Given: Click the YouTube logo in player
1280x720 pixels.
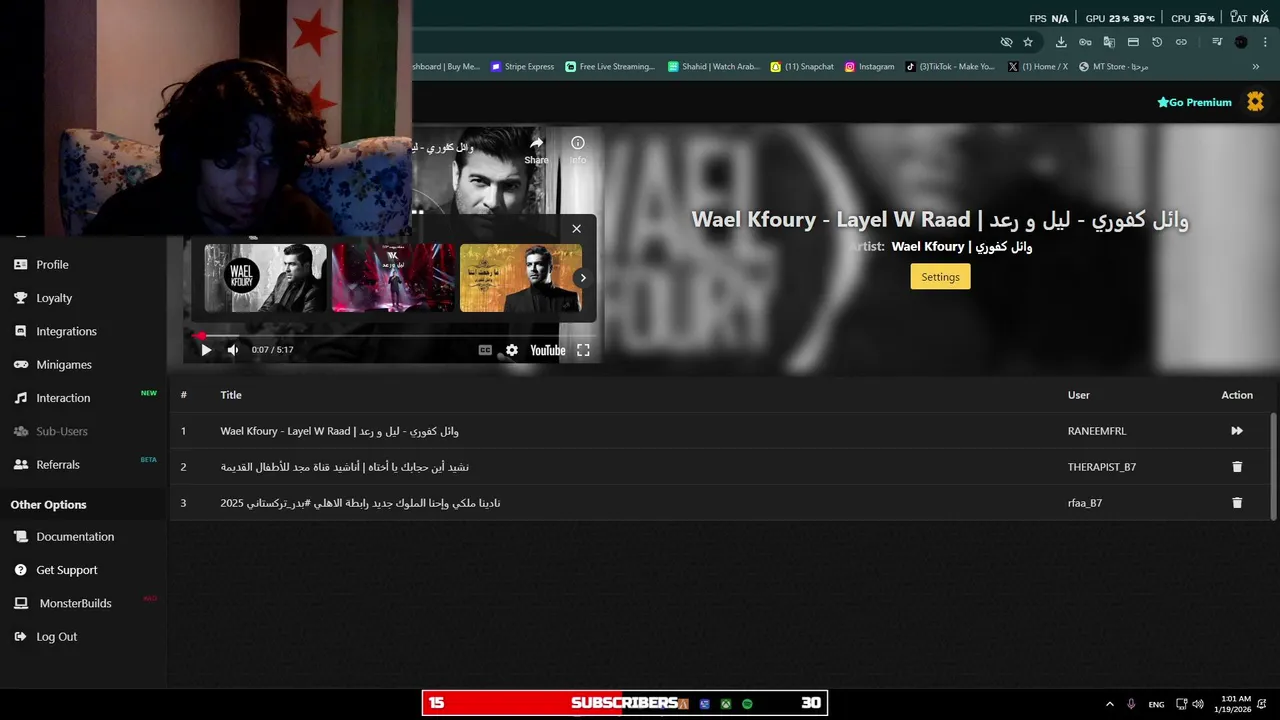Looking at the screenshot, I should tap(548, 350).
